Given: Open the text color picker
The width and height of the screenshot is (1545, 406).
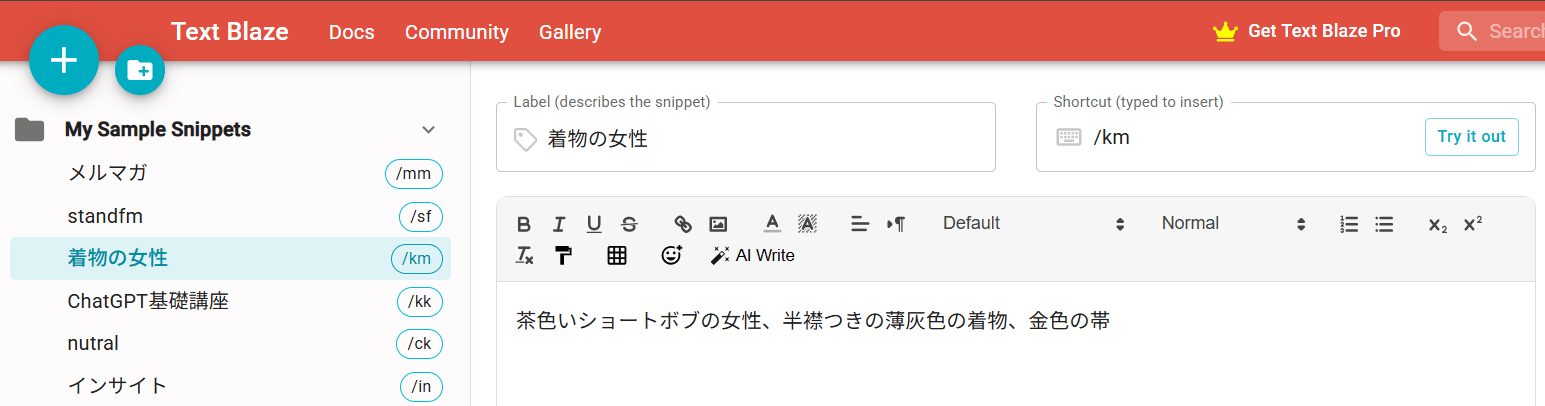Looking at the screenshot, I should click(x=772, y=224).
